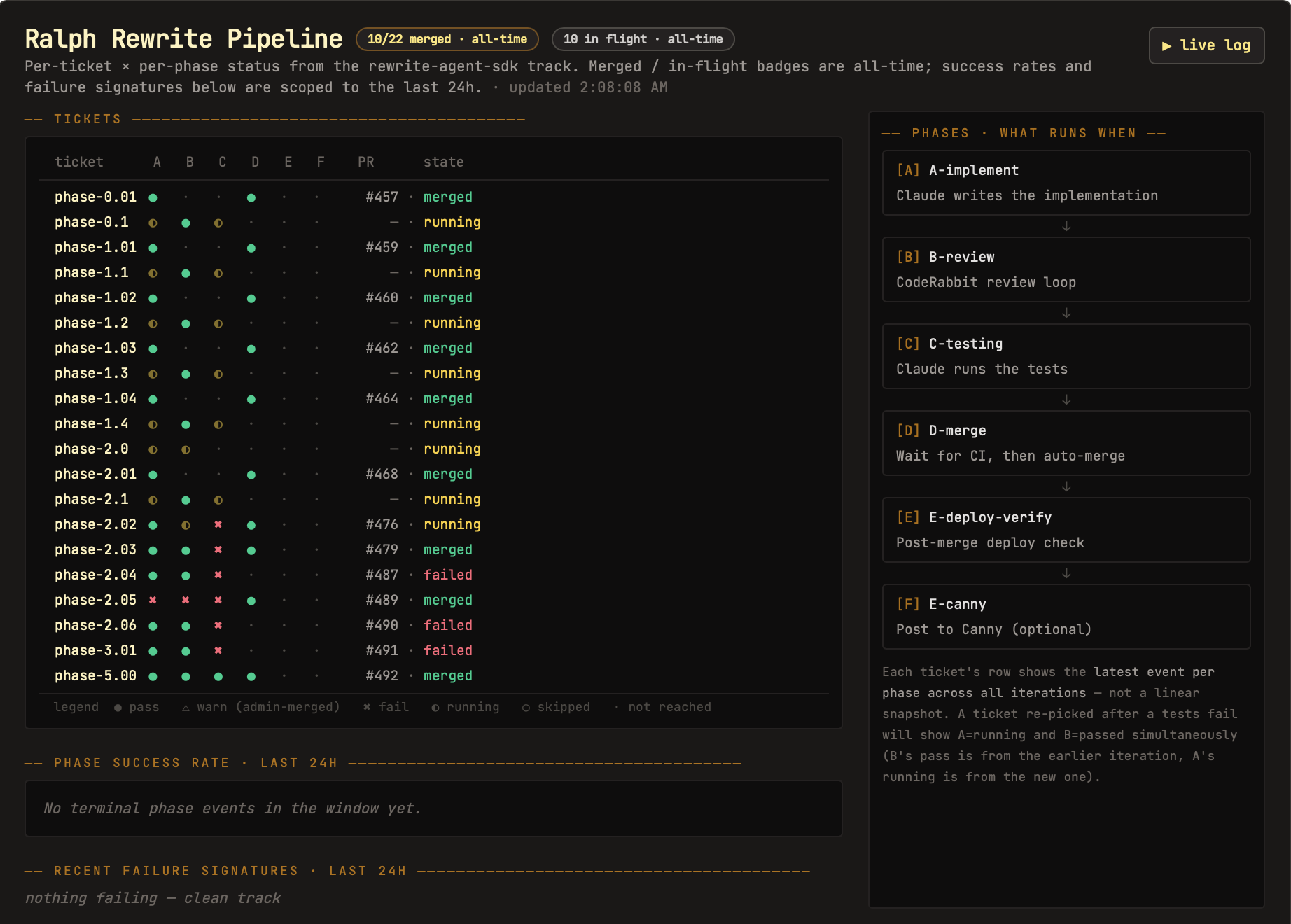Click PR #460 in the phase-1.02 row
This screenshot has height=924, width=1291.
(382, 298)
